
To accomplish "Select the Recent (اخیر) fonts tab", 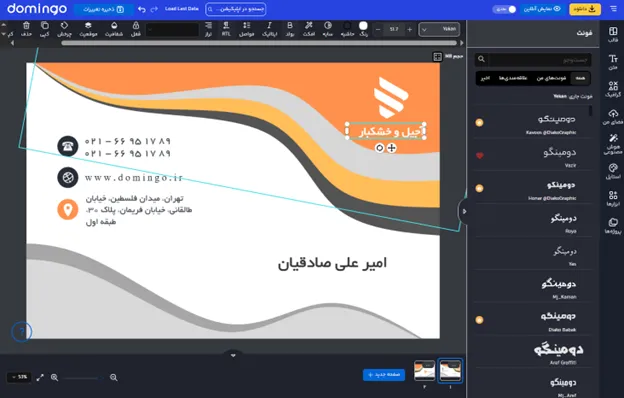I will point(485,78).
